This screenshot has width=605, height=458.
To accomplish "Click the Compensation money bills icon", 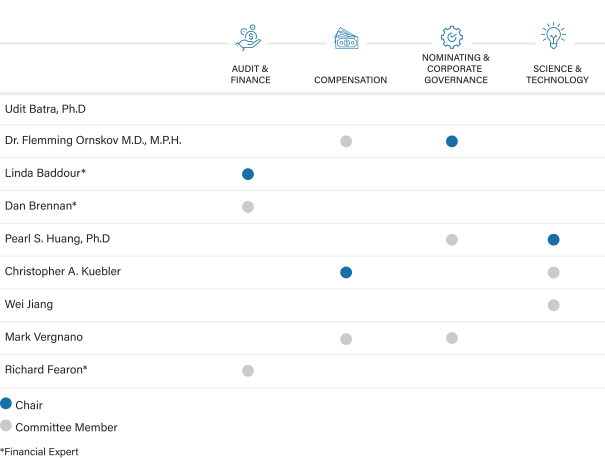I will [346, 40].
